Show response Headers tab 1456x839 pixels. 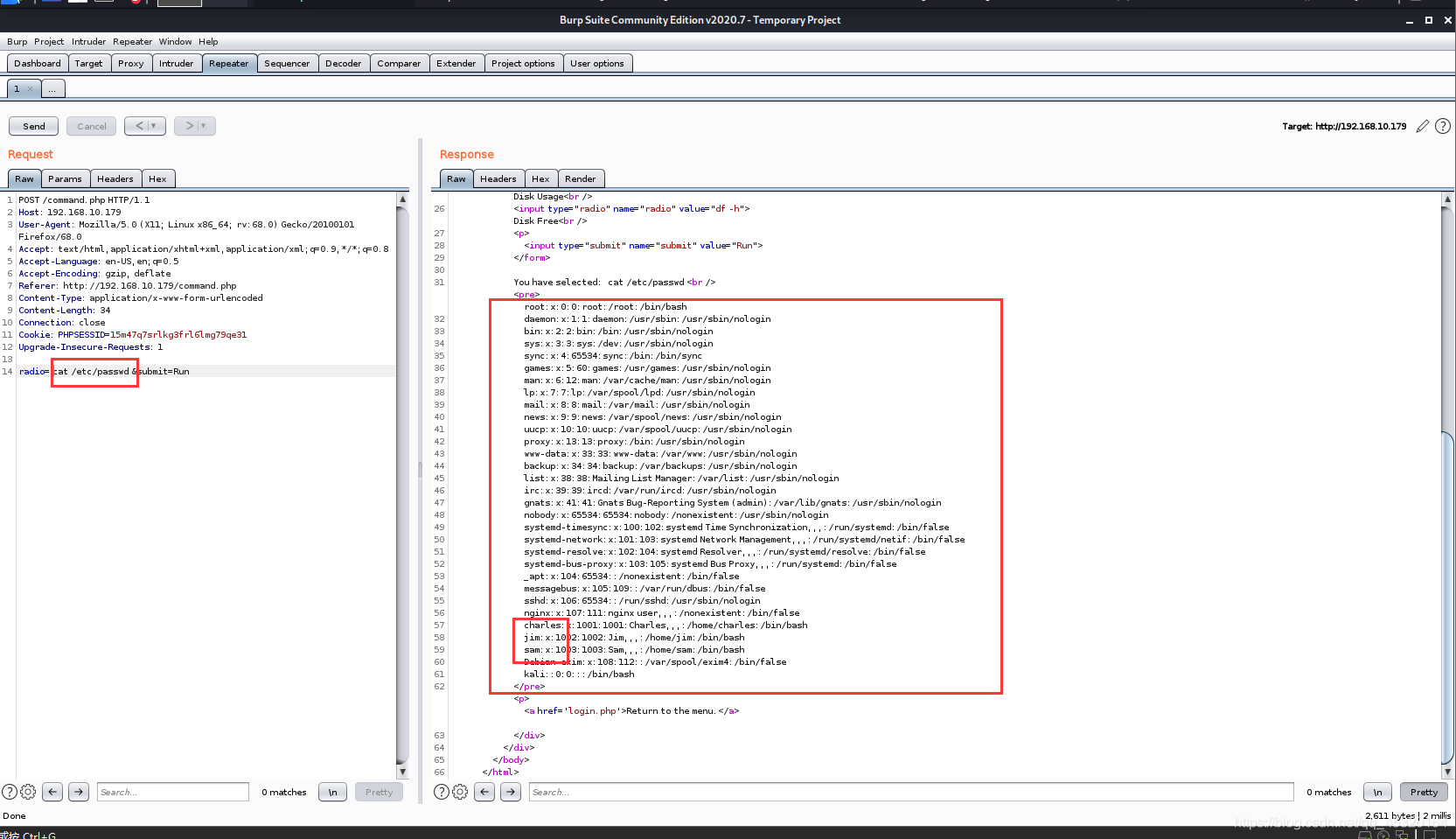[498, 178]
